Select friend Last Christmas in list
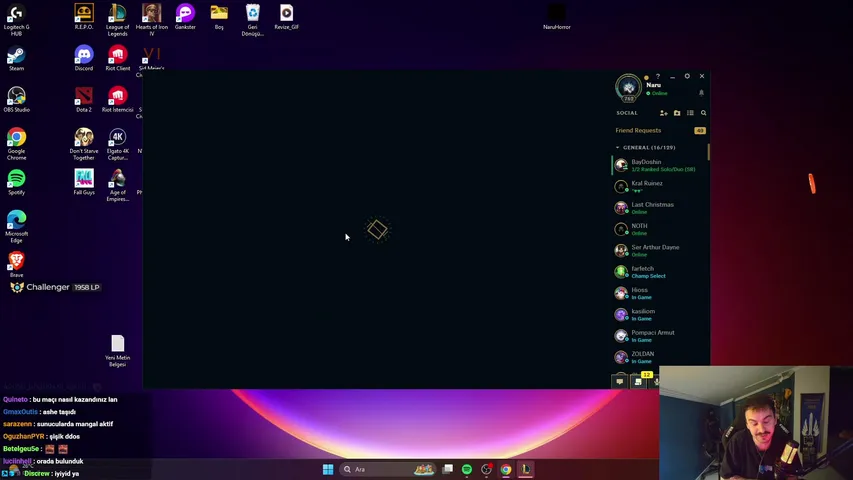The width and height of the screenshot is (853, 480). (x=659, y=207)
